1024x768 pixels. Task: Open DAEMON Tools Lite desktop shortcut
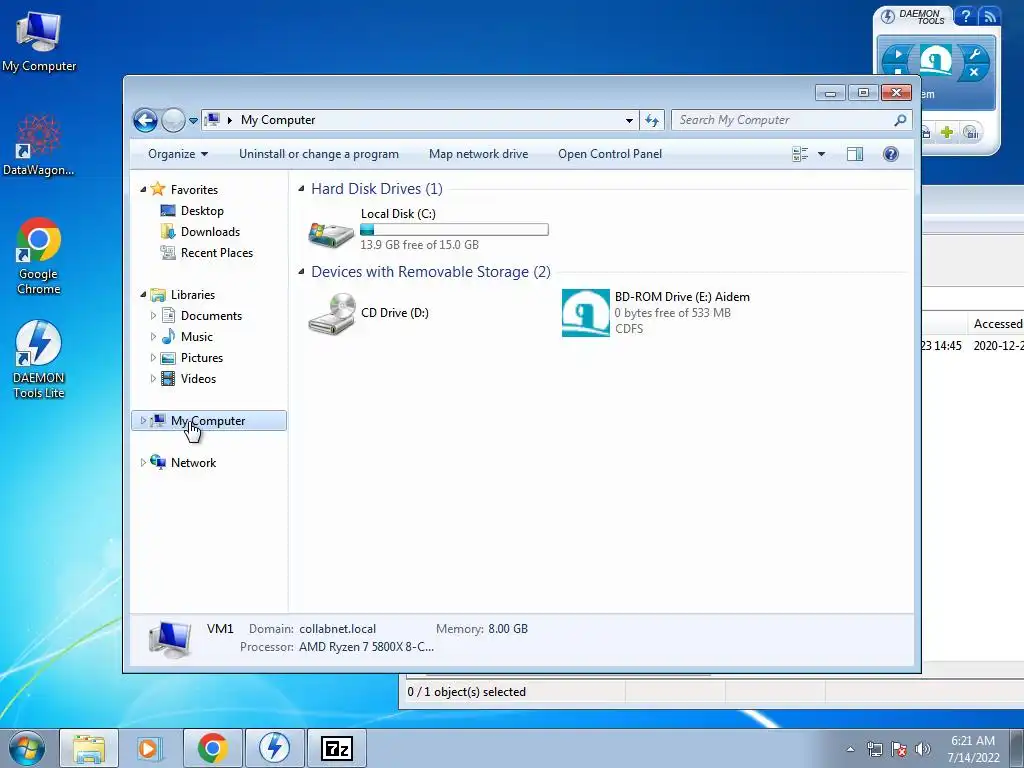click(39, 360)
